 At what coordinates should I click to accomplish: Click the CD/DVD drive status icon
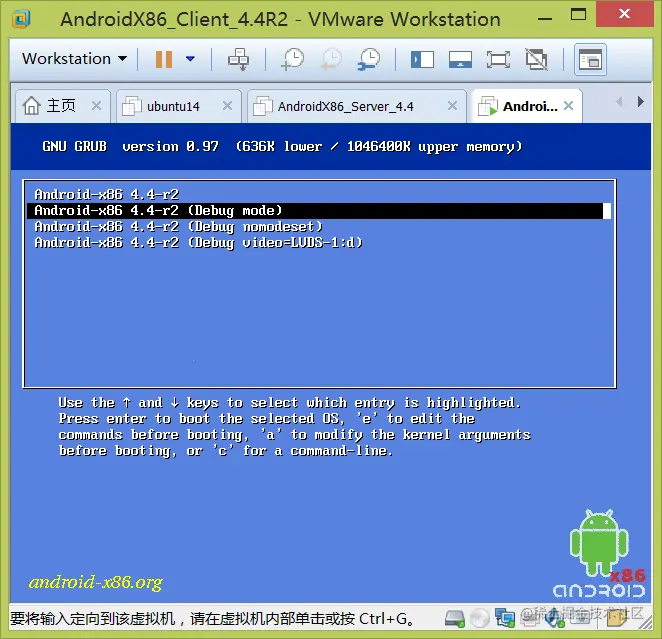tap(480, 619)
